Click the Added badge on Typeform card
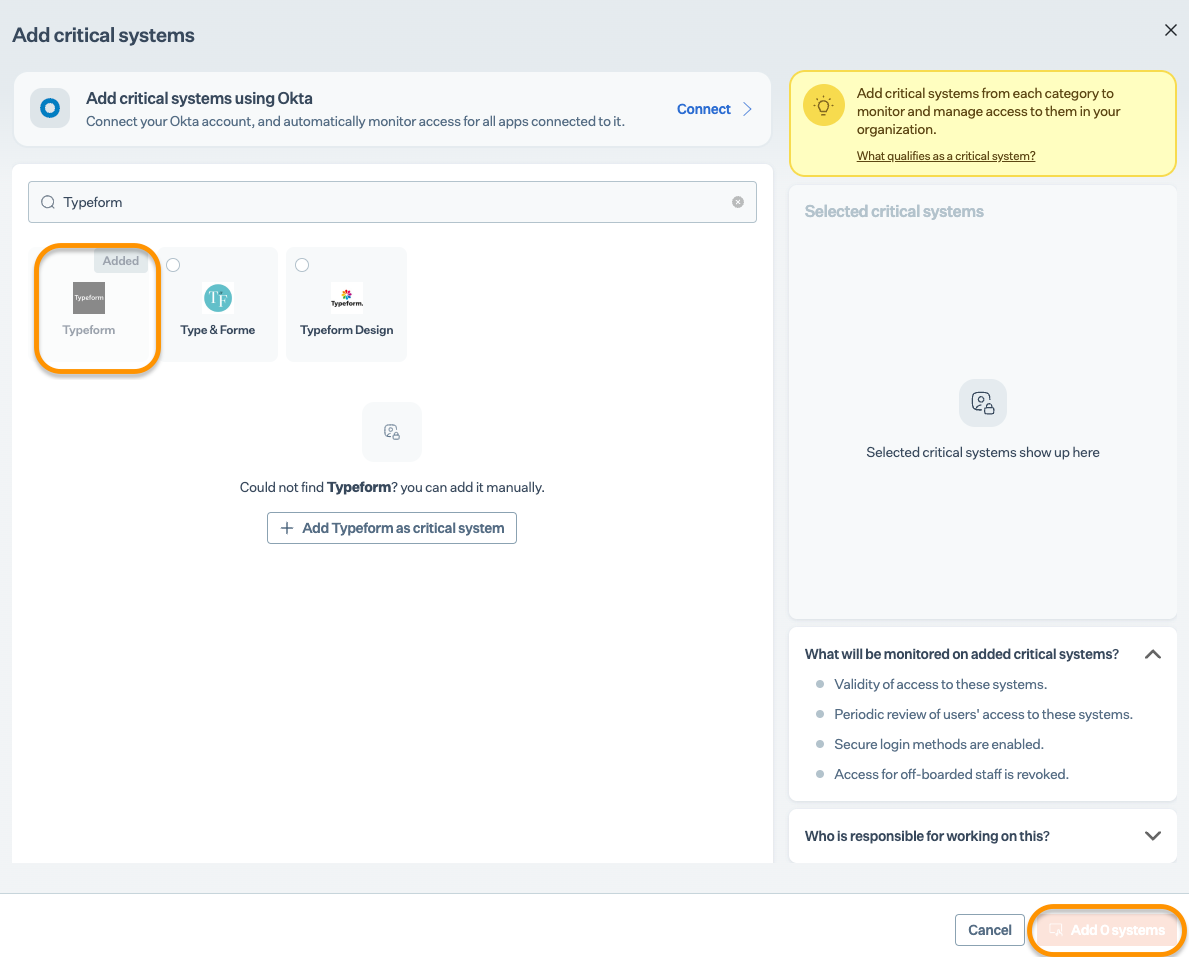This screenshot has width=1189, height=957. [x=121, y=261]
